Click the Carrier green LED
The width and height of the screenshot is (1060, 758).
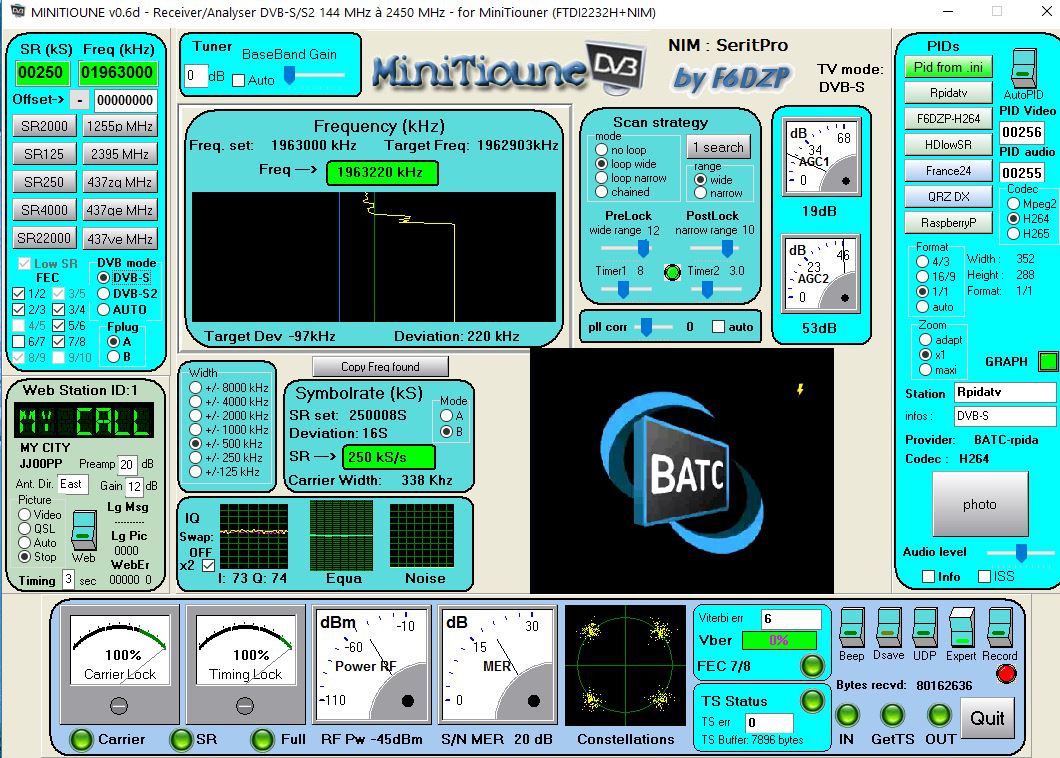click(81, 740)
